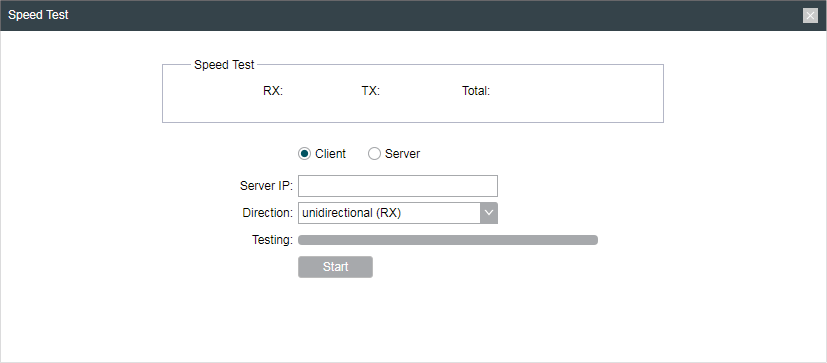Click the Testing progress bar
The image size is (827, 363).
[448, 240]
